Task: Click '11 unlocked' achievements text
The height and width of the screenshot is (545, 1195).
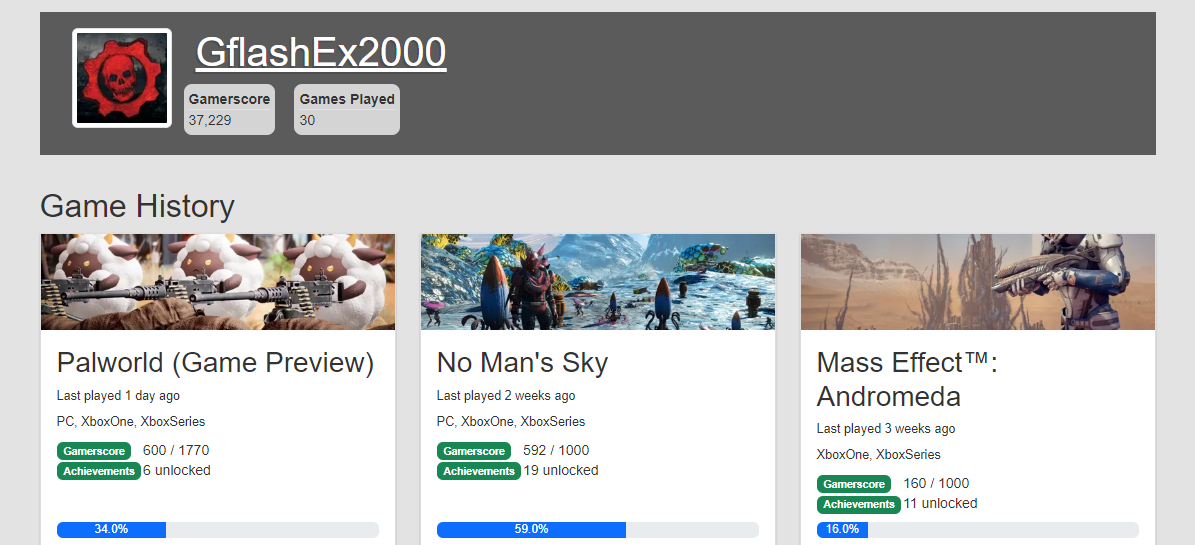Action: (x=940, y=503)
